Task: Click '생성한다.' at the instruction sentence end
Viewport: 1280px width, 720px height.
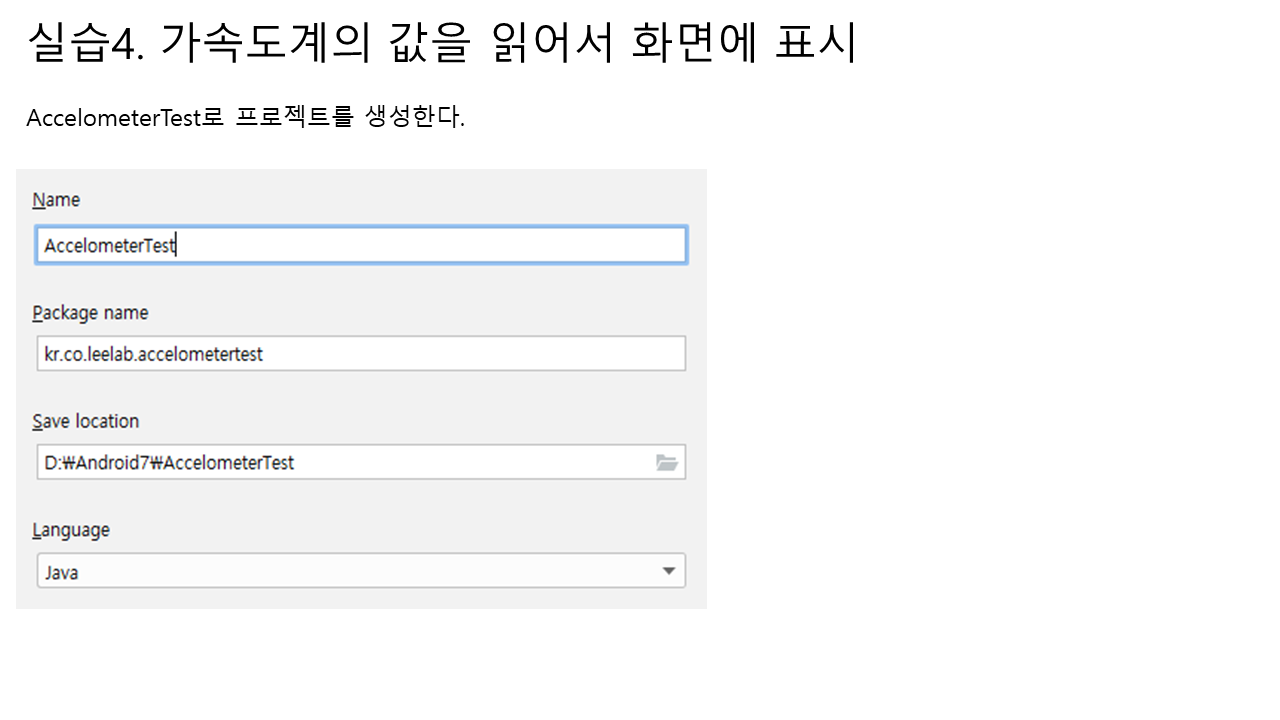Action: pos(415,118)
